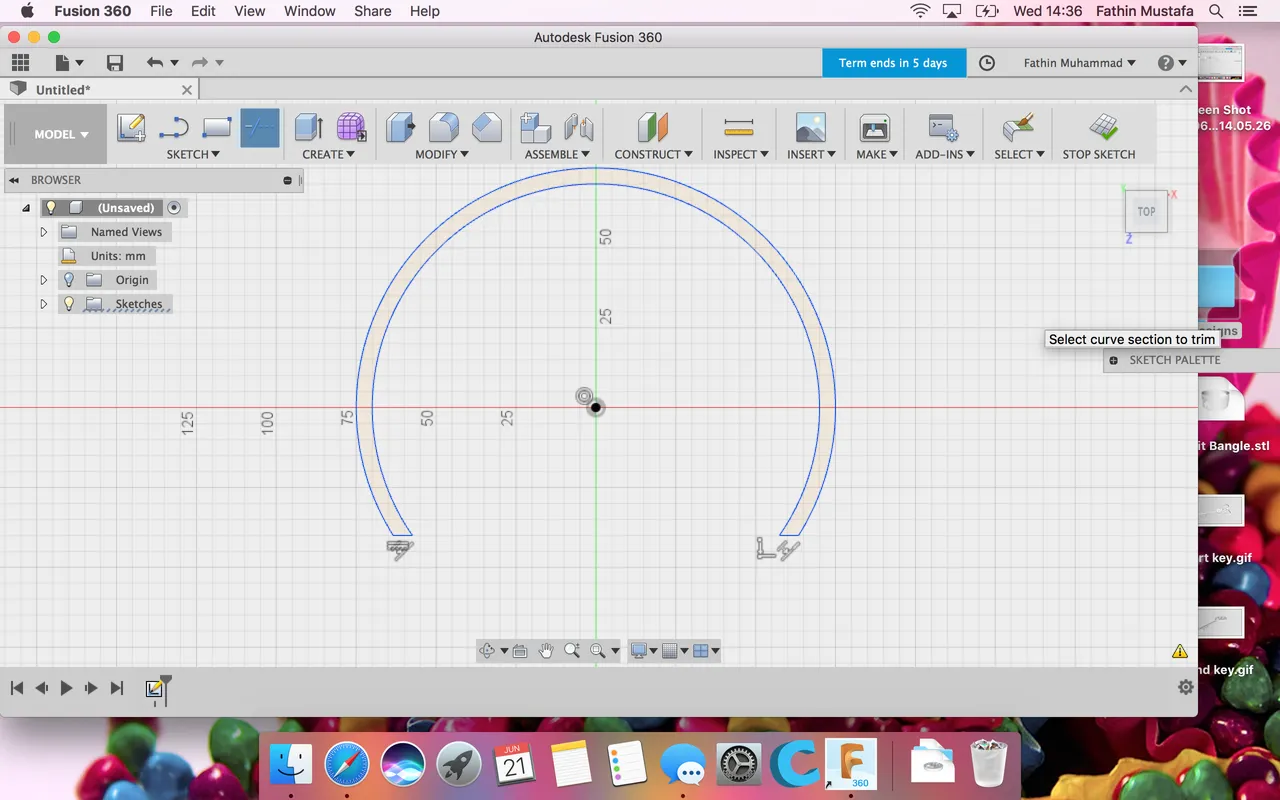Screen dimensions: 1280x800
Task: Toggle Sketches folder light bulb visibility
Action: point(69,304)
